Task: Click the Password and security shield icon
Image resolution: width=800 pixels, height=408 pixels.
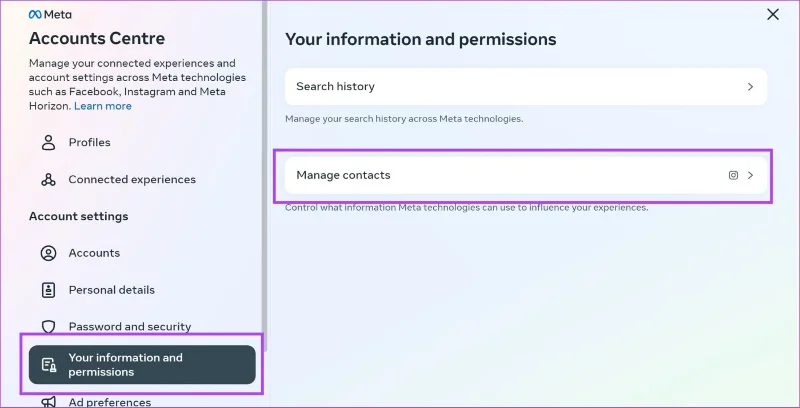Action: coord(48,326)
